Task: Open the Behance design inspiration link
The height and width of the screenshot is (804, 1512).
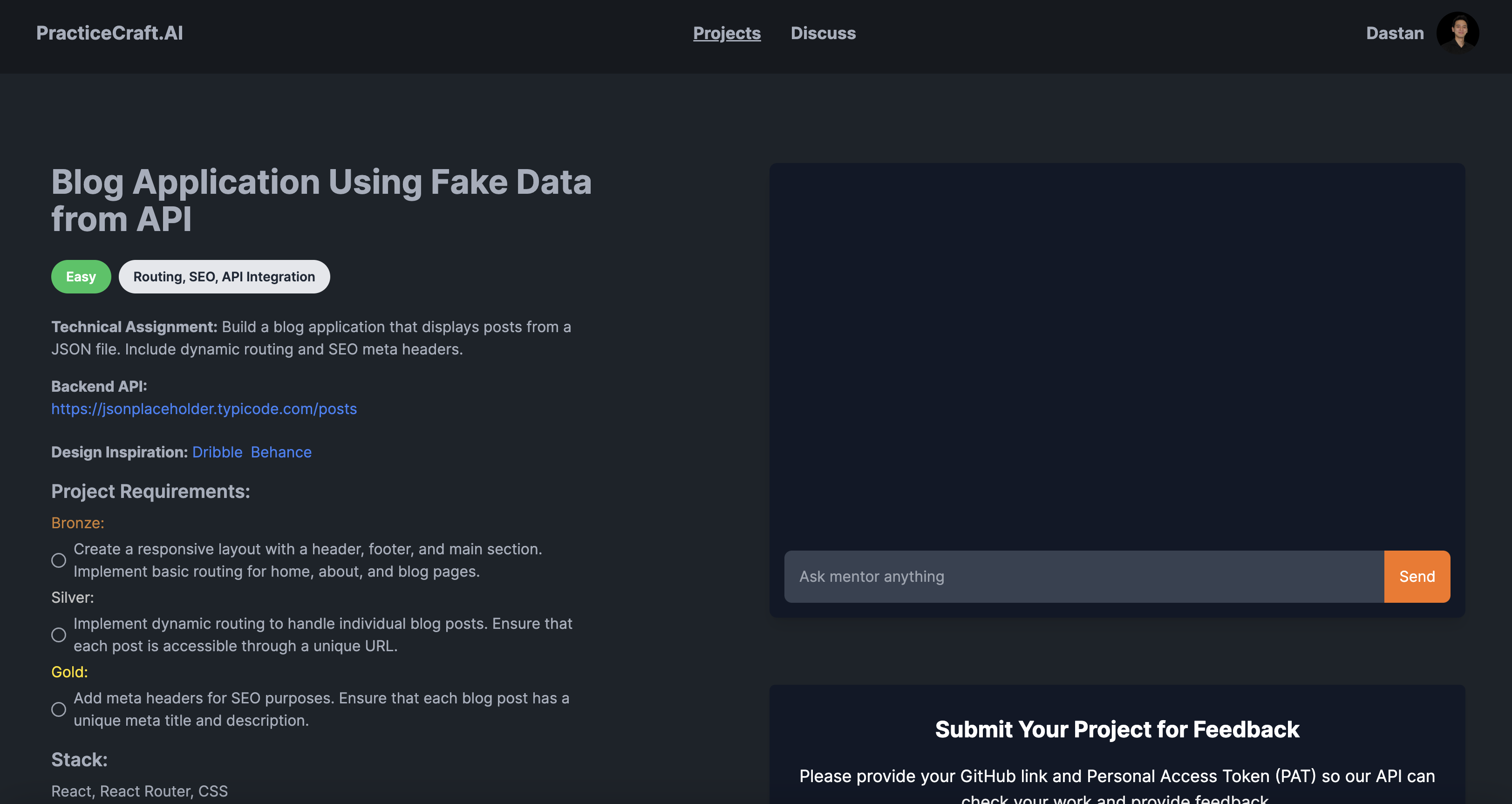Action: (x=280, y=452)
